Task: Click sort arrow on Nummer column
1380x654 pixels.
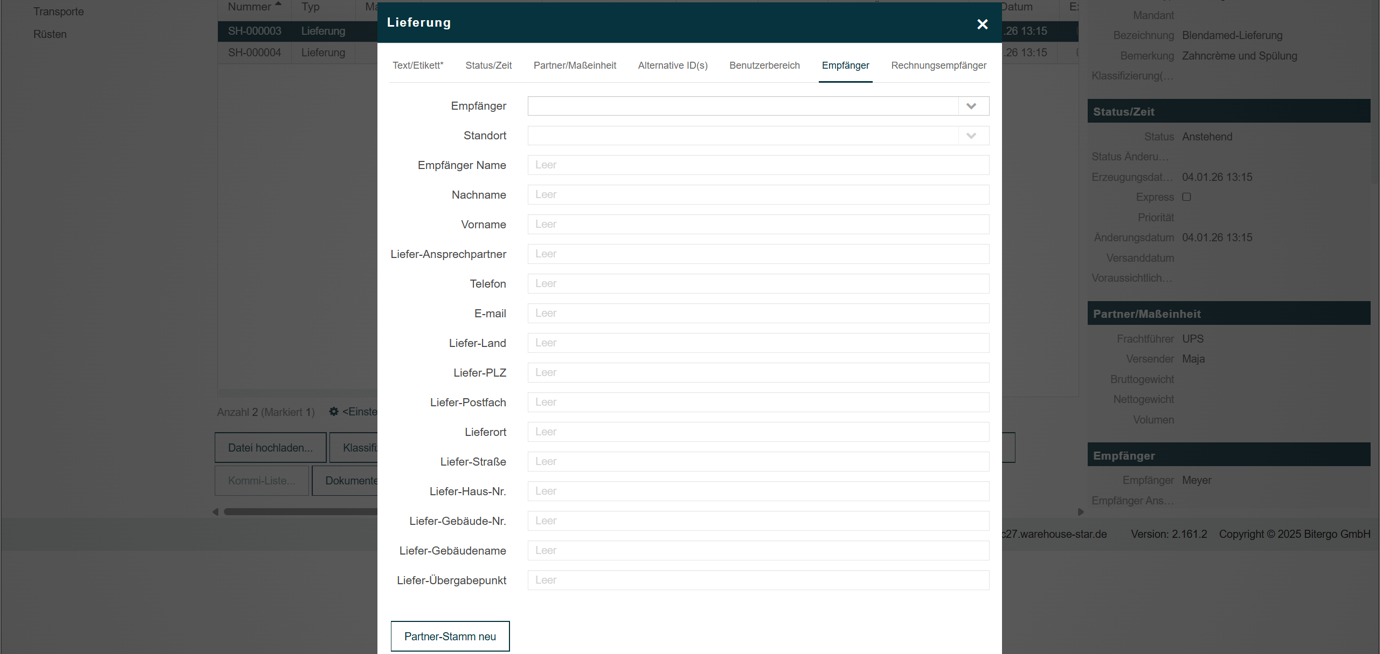Action: [278, 6]
